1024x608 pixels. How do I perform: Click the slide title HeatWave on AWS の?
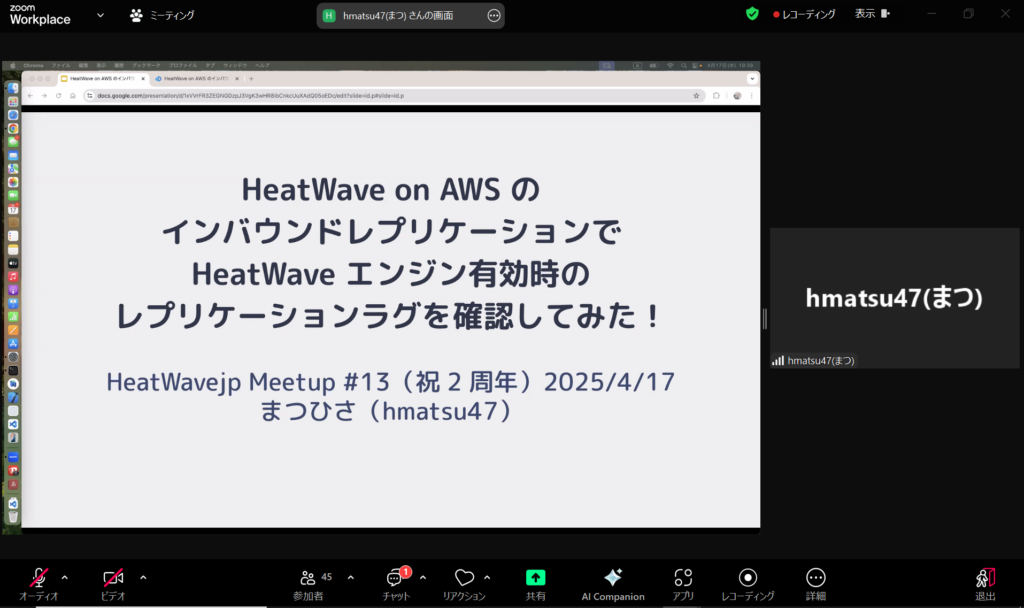point(391,189)
